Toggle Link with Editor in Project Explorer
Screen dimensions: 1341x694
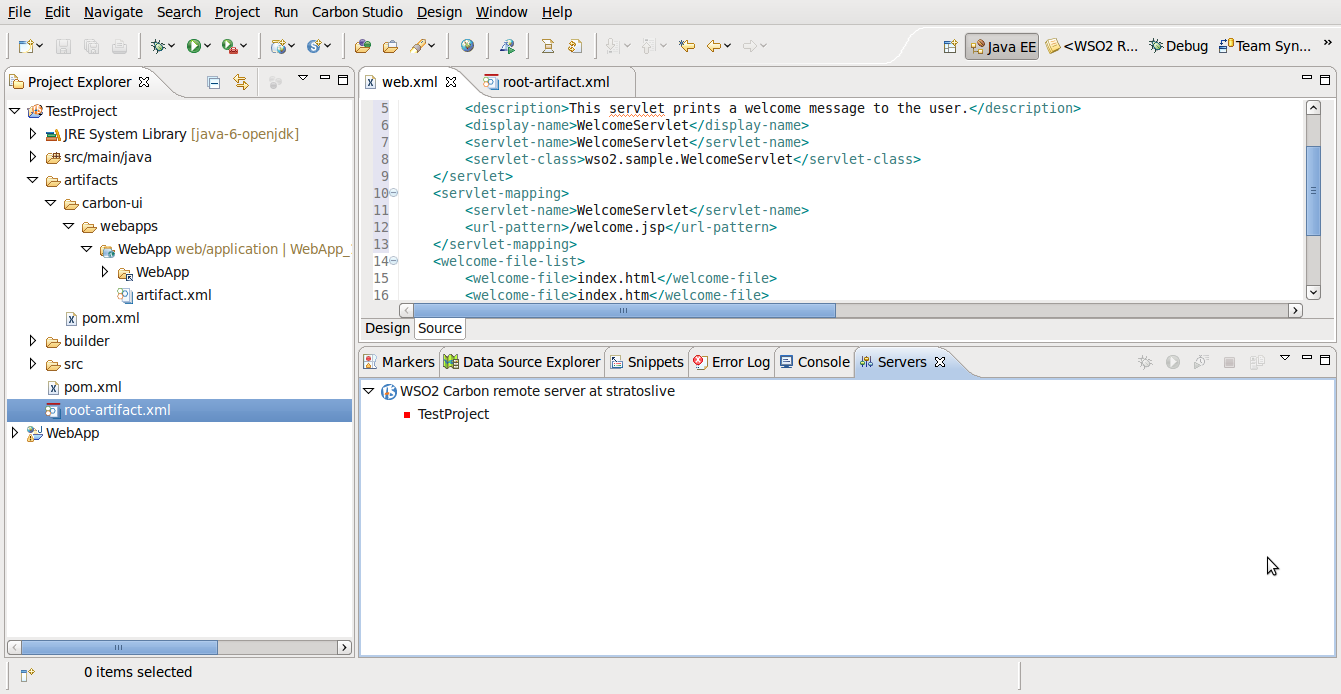[x=241, y=82]
